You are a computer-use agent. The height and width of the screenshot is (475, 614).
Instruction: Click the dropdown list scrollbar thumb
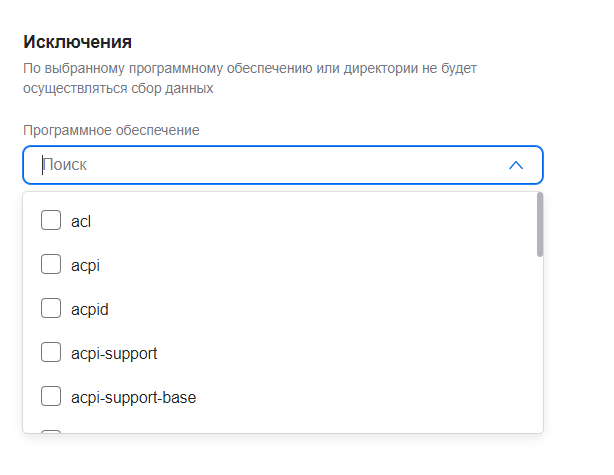(x=540, y=224)
